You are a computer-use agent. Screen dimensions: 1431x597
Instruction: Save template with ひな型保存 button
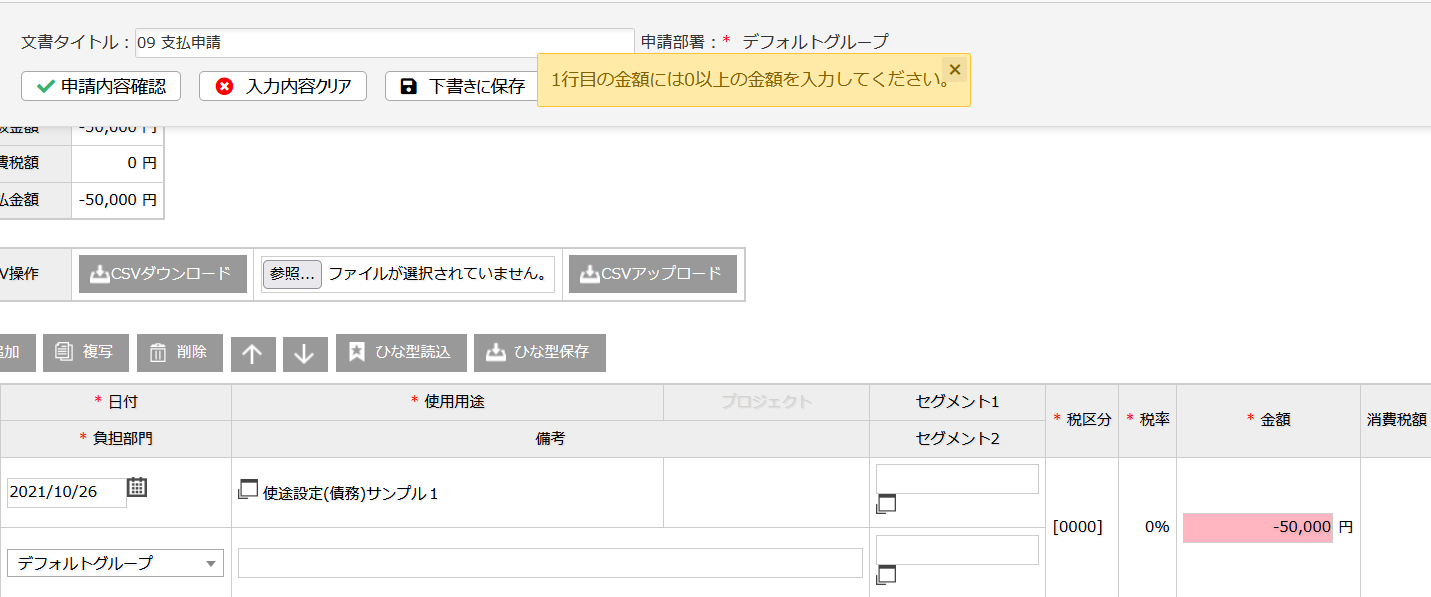(540, 352)
